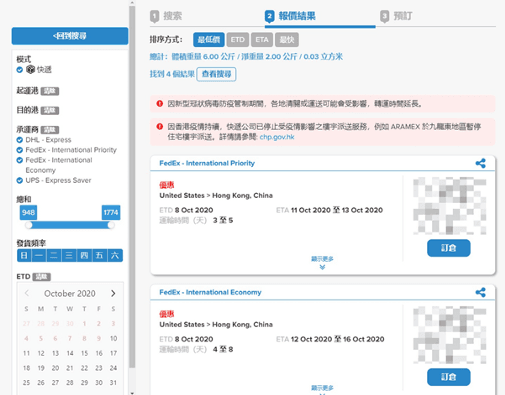Click the maximum total slider handle at 1774
This screenshot has height=395, width=505.
tap(111, 225)
